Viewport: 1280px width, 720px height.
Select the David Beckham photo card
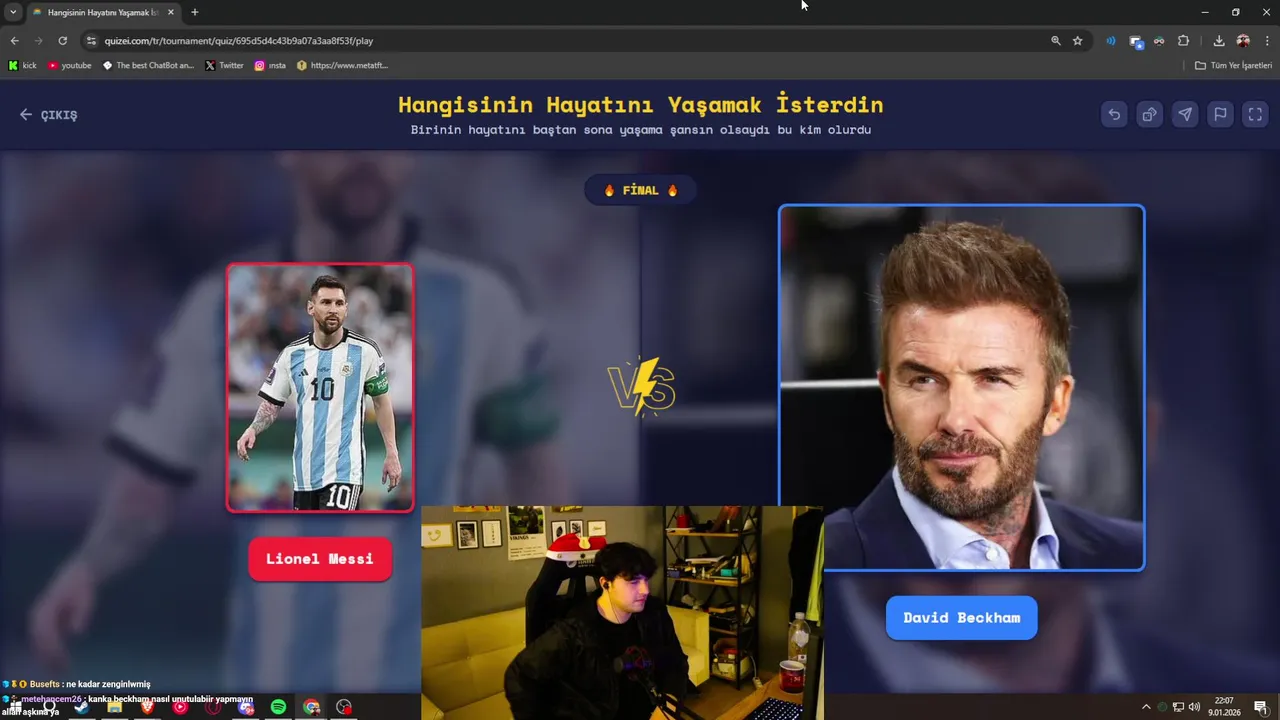961,388
